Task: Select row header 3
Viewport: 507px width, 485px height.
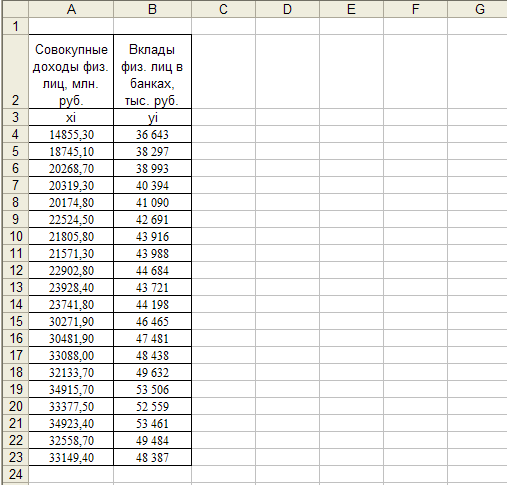Action: click(x=15, y=117)
